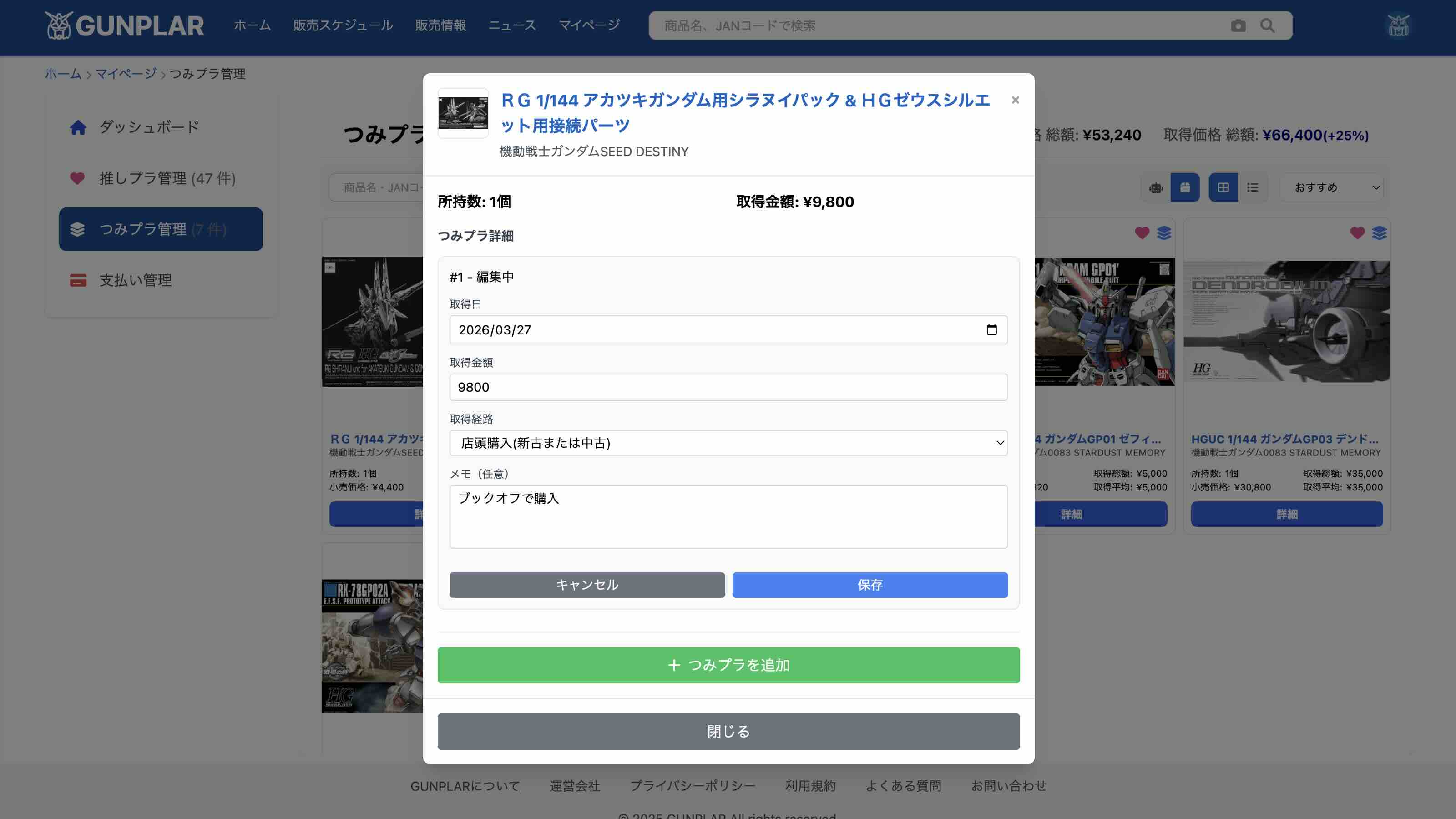Click the キャンセル button
Screen dimensions: 1456x819
click(587, 585)
